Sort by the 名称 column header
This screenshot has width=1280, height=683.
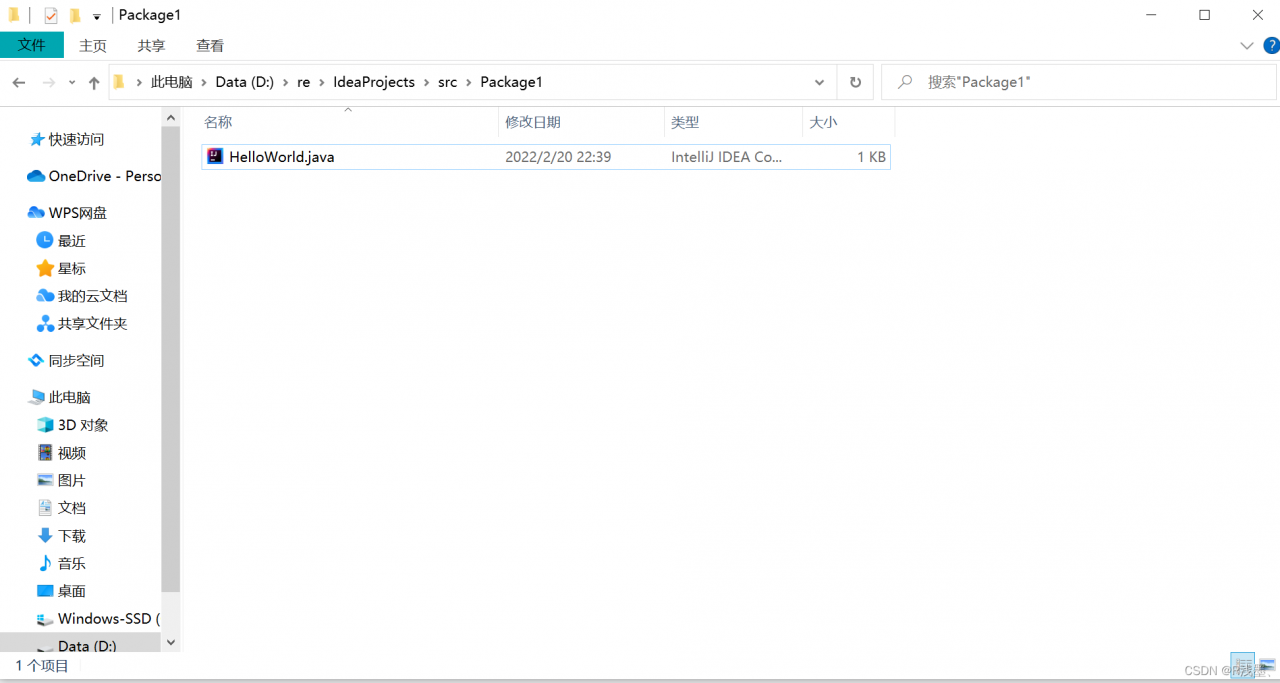click(x=348, y=122)
